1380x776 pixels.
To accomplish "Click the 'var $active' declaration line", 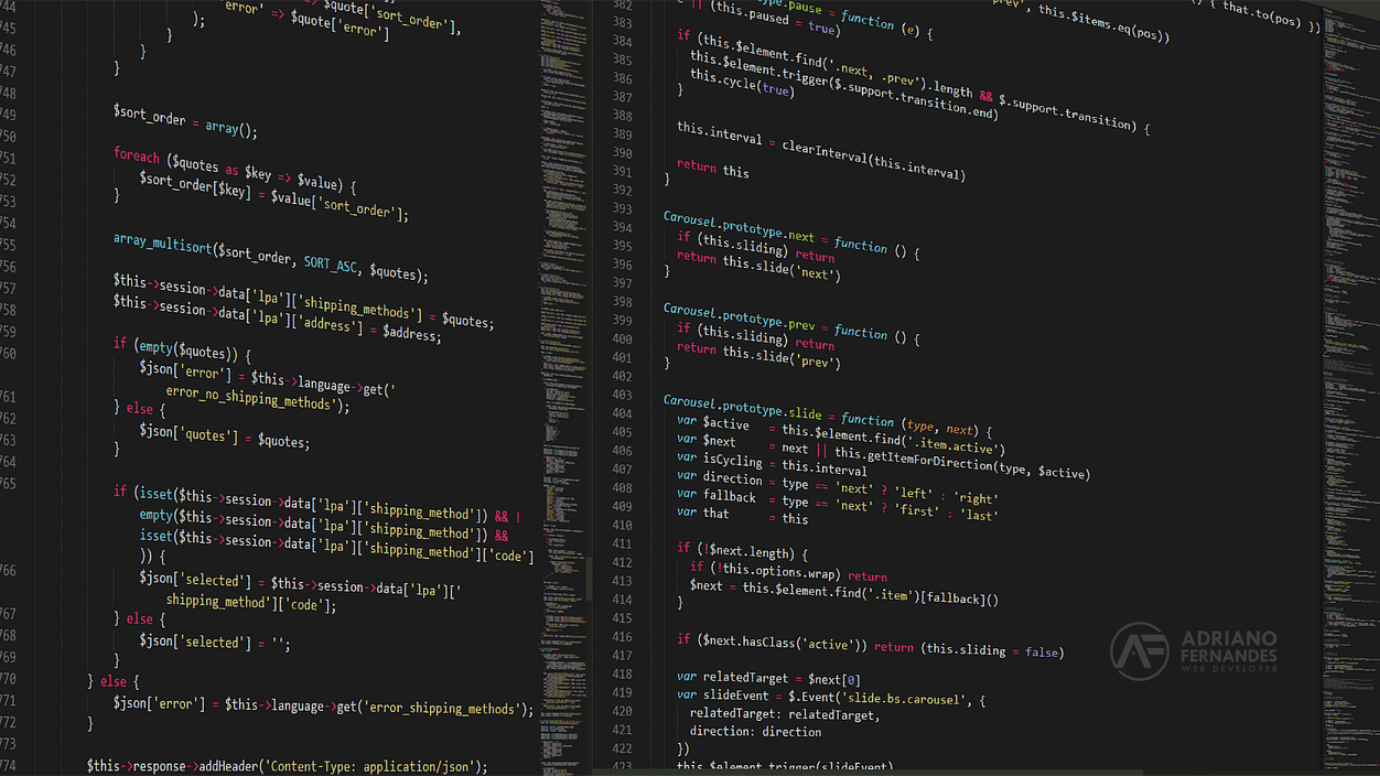I will [x=841, y=435].
